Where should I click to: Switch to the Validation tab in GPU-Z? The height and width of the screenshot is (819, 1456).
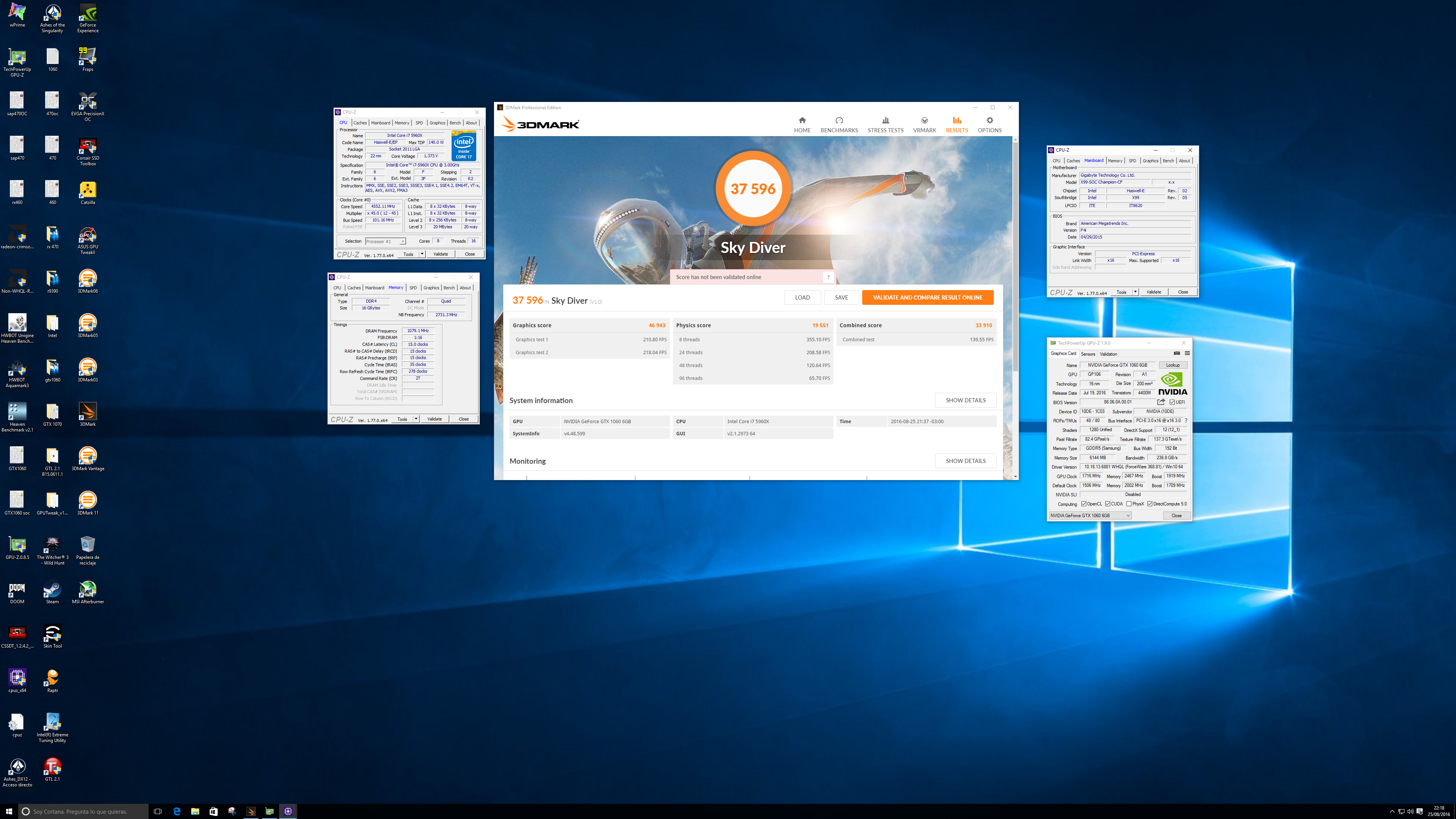(1108, 354)
